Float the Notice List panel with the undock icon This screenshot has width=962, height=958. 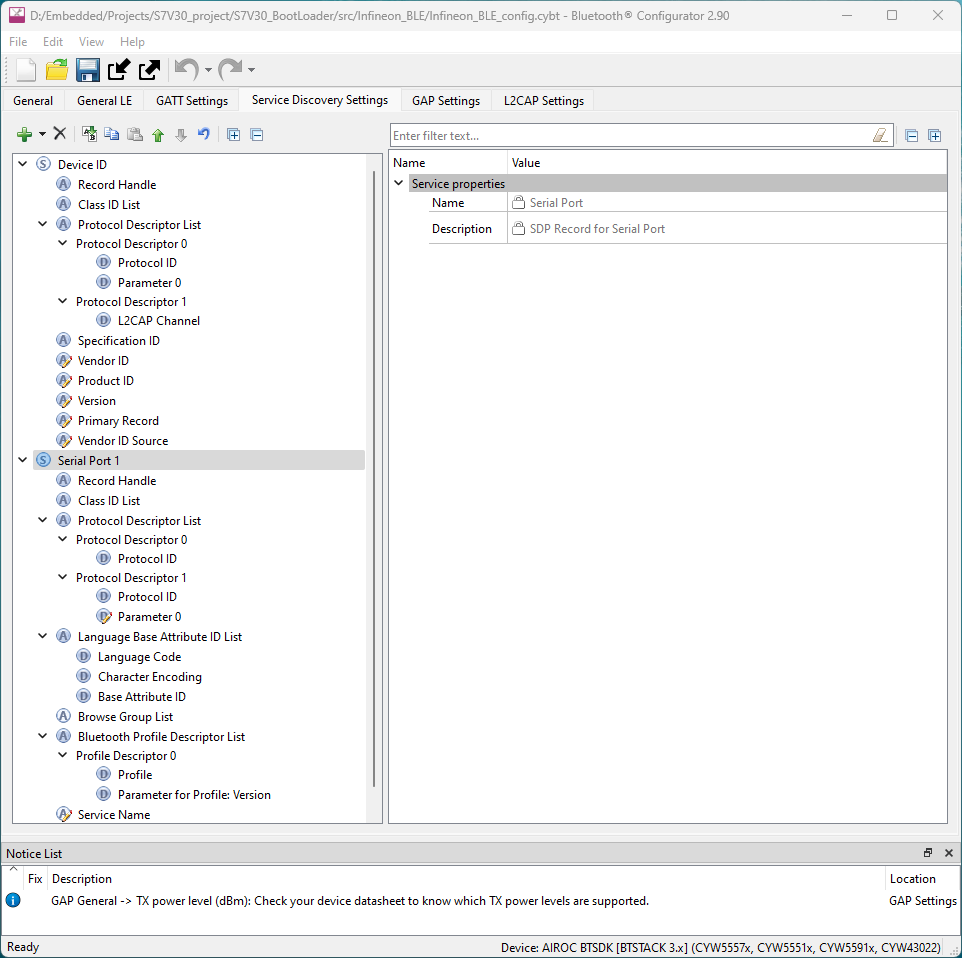(928, 852)
